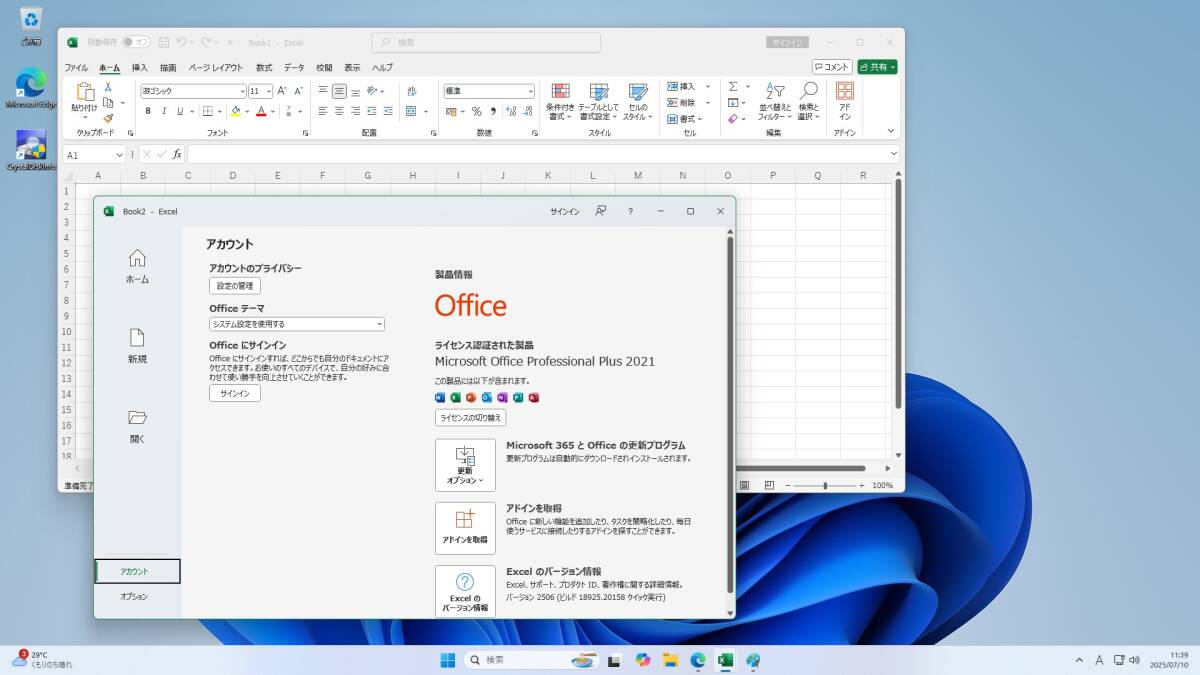Click the Sign in button under Office sign-in
Viewport: 1200px width, 675px height.
[235, 394]
